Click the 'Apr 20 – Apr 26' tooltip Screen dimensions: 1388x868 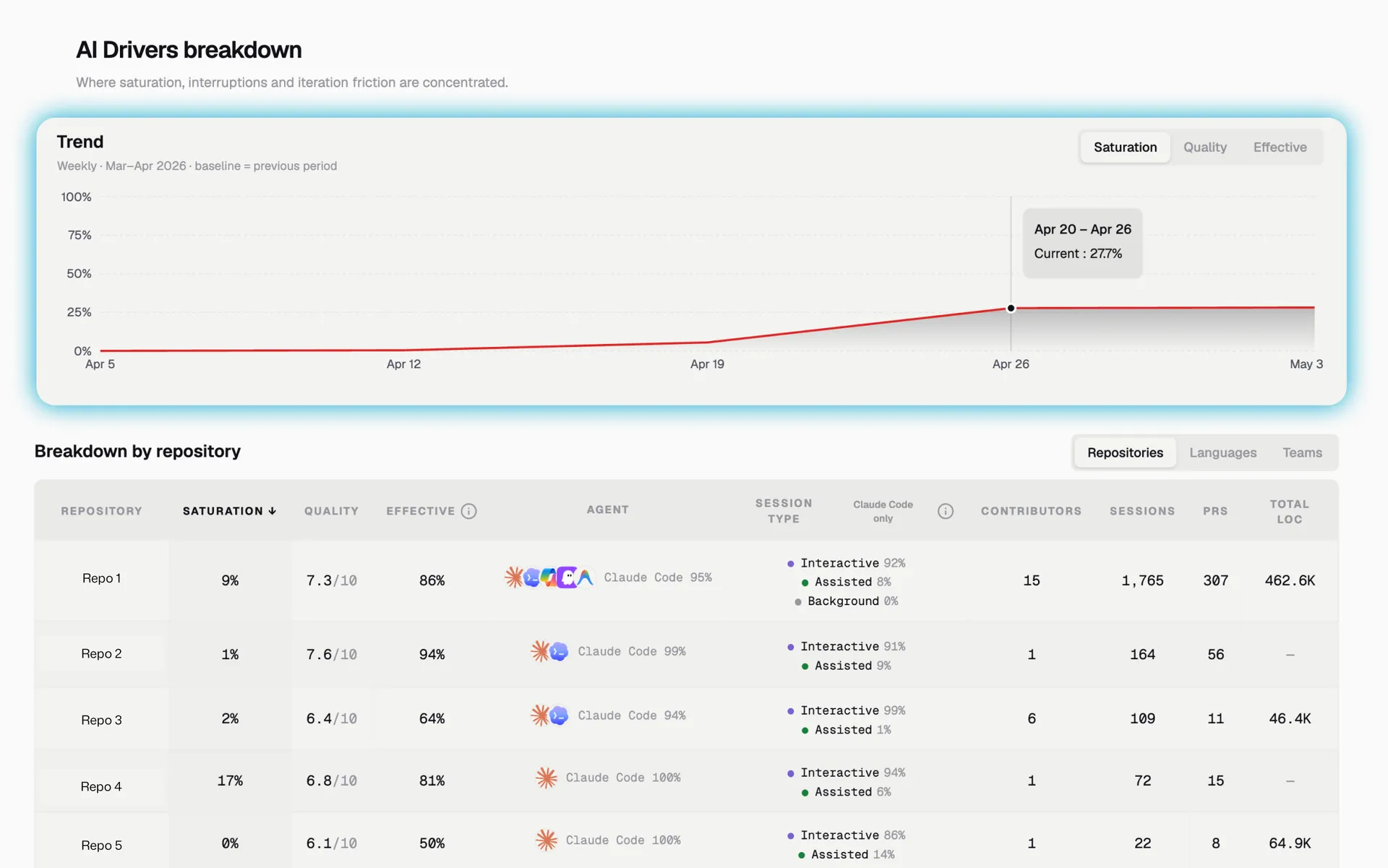[1082, 243]
